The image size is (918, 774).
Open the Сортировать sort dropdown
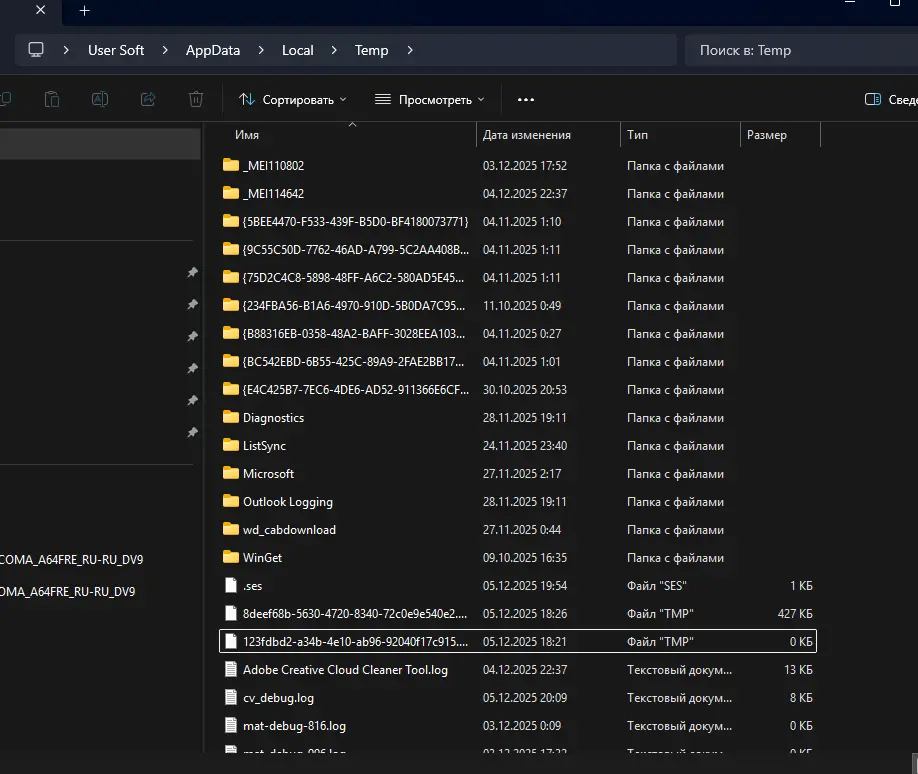pos(293,99)
